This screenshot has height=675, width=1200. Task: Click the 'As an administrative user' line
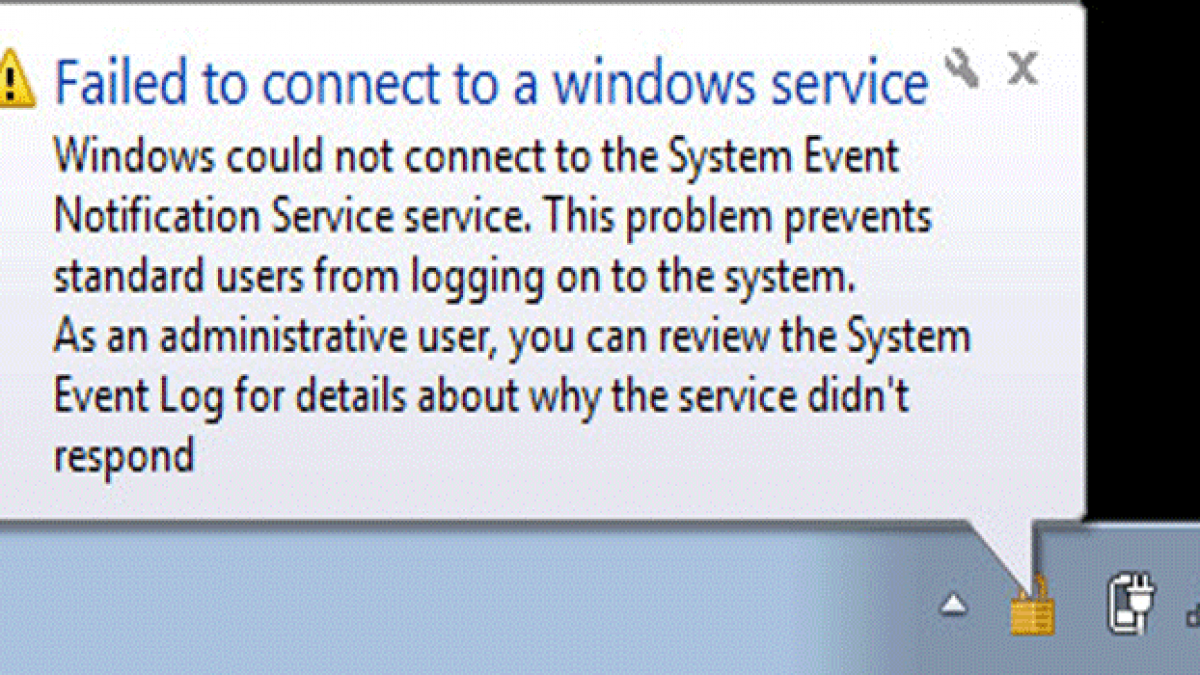[x=512, y=338]
